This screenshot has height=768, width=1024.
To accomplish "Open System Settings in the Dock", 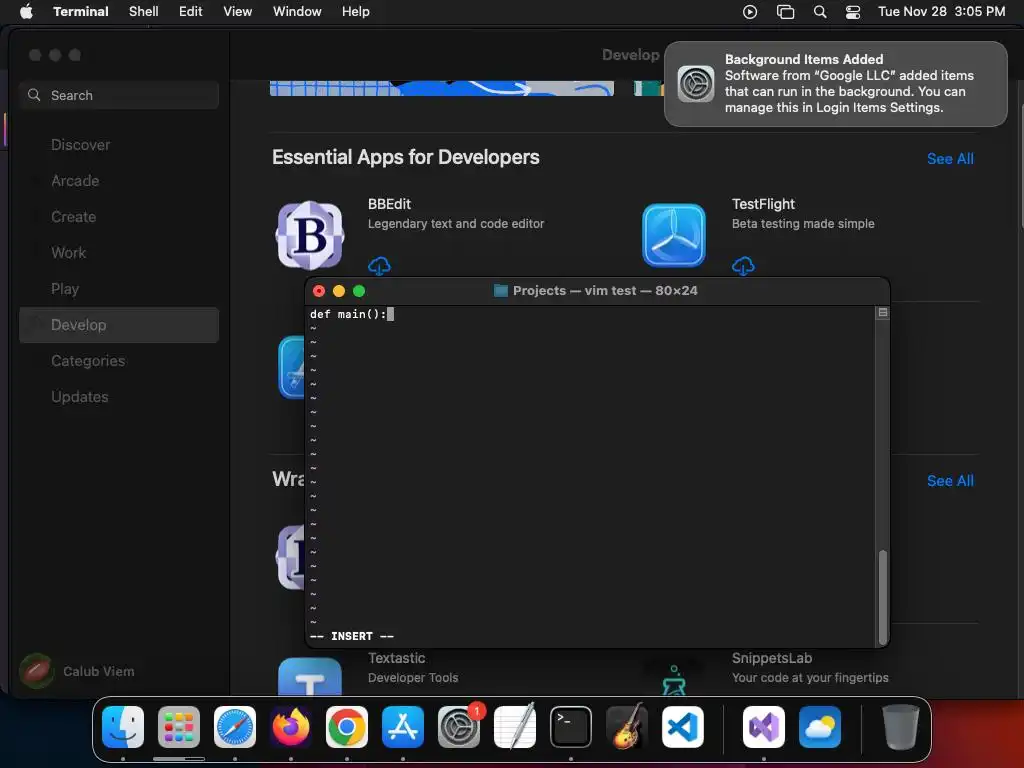I will pyautogui.click(x=459, y=727).
